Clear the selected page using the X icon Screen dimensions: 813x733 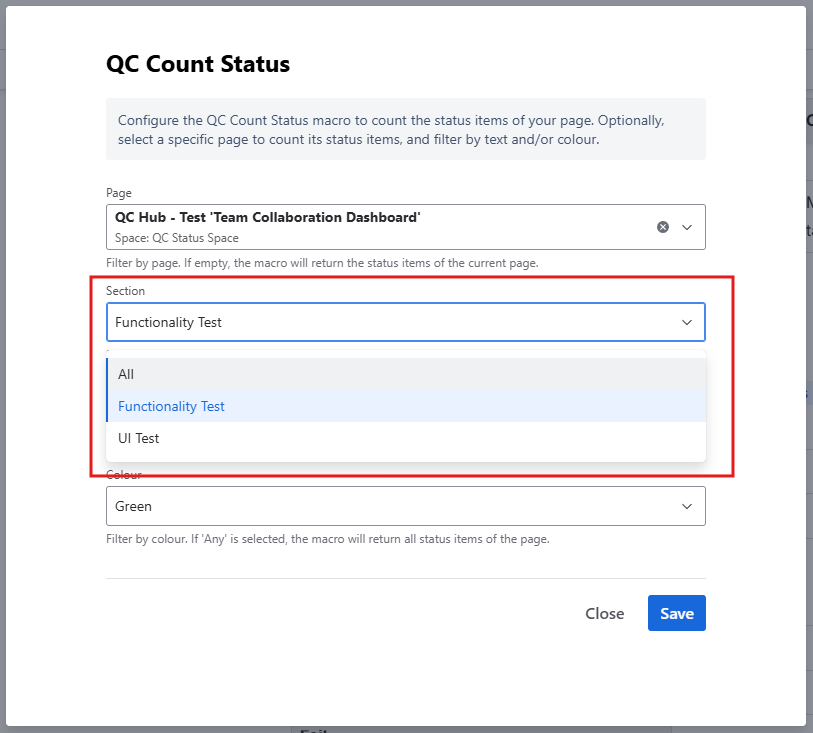(x=662, y=227)
